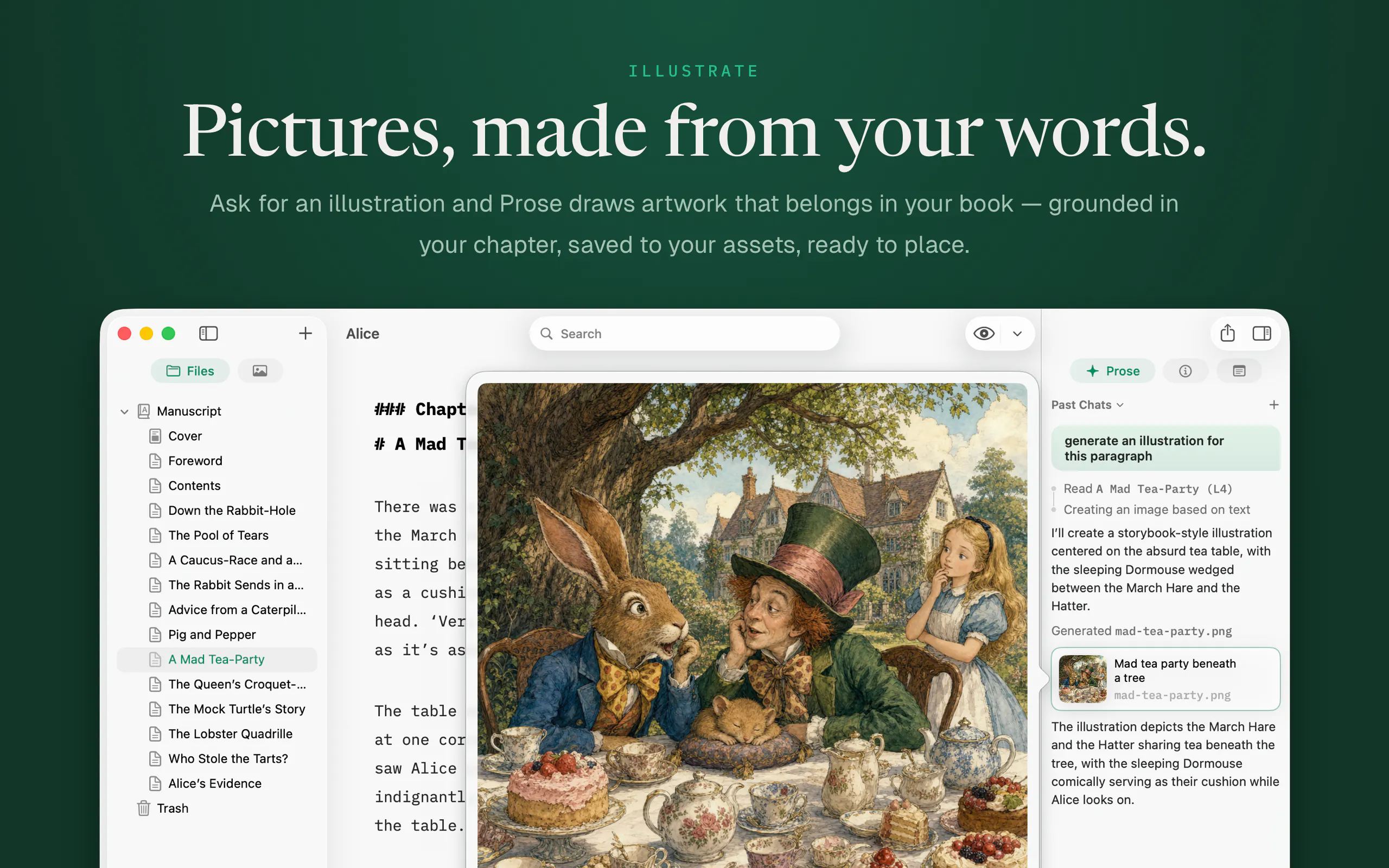Open the notes panel tab

[x=1239, y=371]
